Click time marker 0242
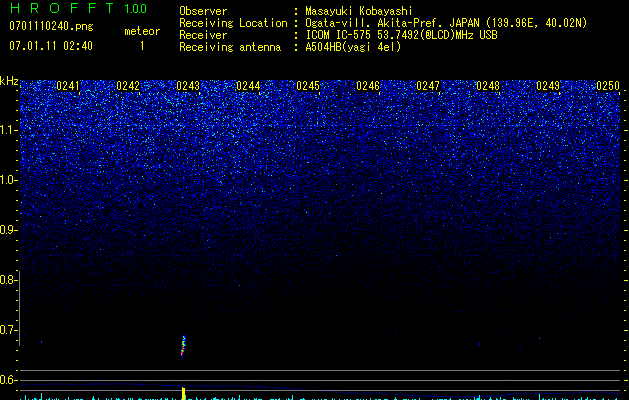The image size is (629, 400). (x=128, y=86)
